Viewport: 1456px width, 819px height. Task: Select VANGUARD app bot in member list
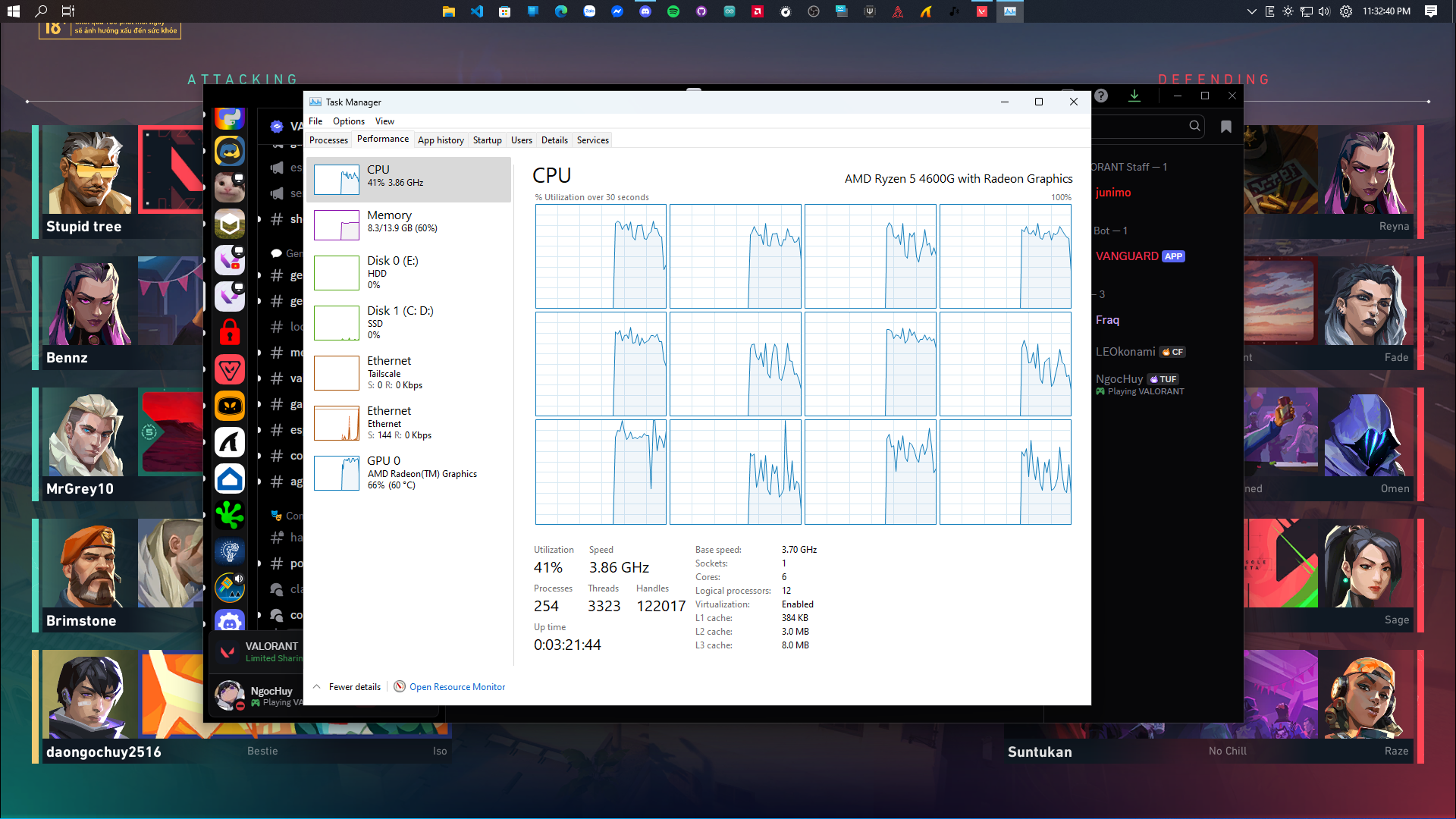(1140, 256)
